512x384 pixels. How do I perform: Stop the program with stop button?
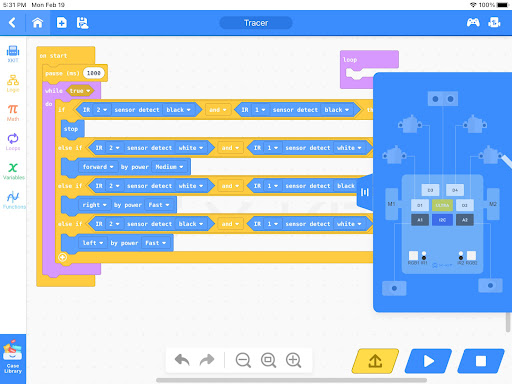[x=481, y=361]
